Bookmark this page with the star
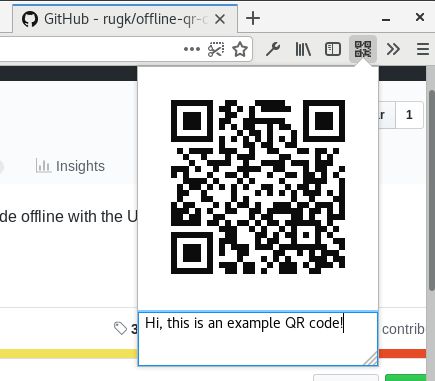The height and width of the screenshot is (381, 435). point(240,50)
